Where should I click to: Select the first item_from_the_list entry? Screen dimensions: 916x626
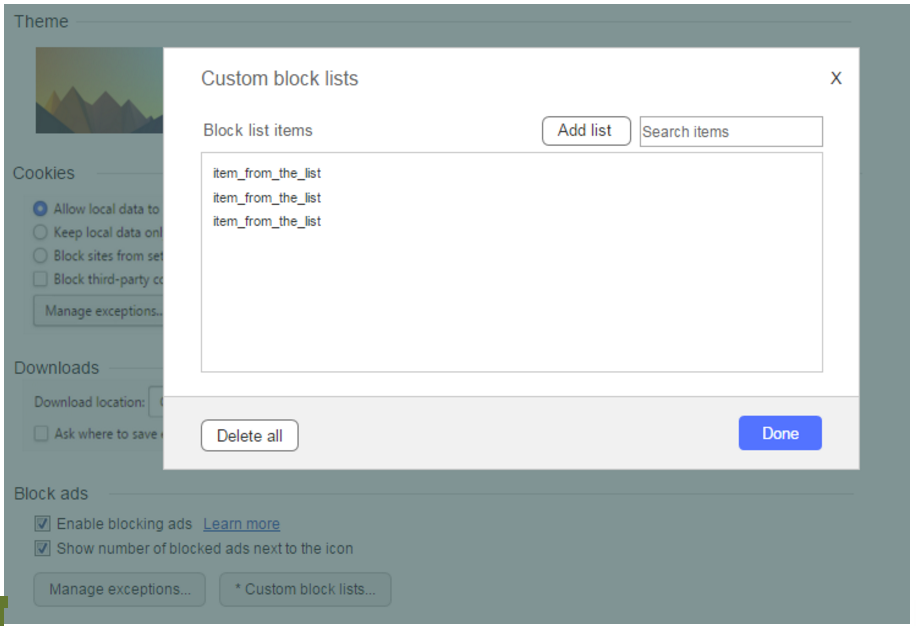click(x=267, y=173)
